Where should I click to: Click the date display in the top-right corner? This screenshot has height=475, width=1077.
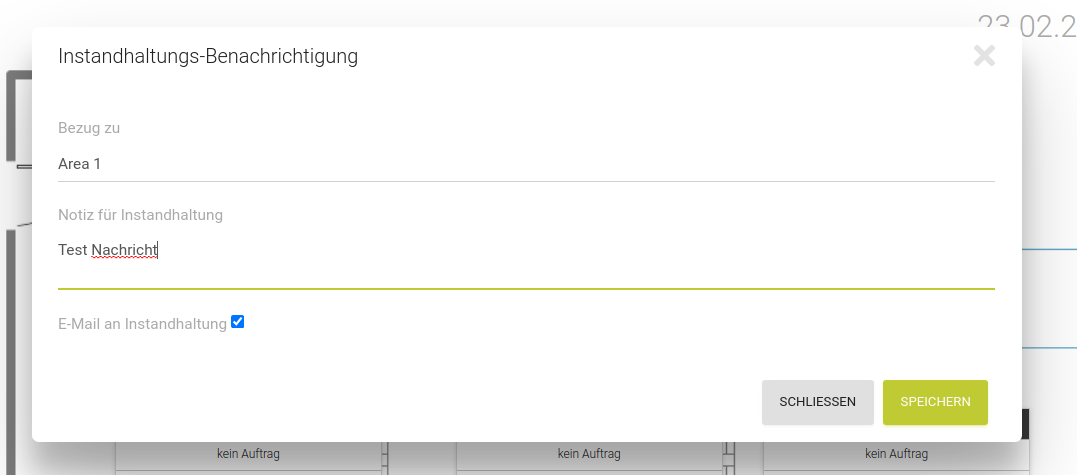click(1026, 24)
